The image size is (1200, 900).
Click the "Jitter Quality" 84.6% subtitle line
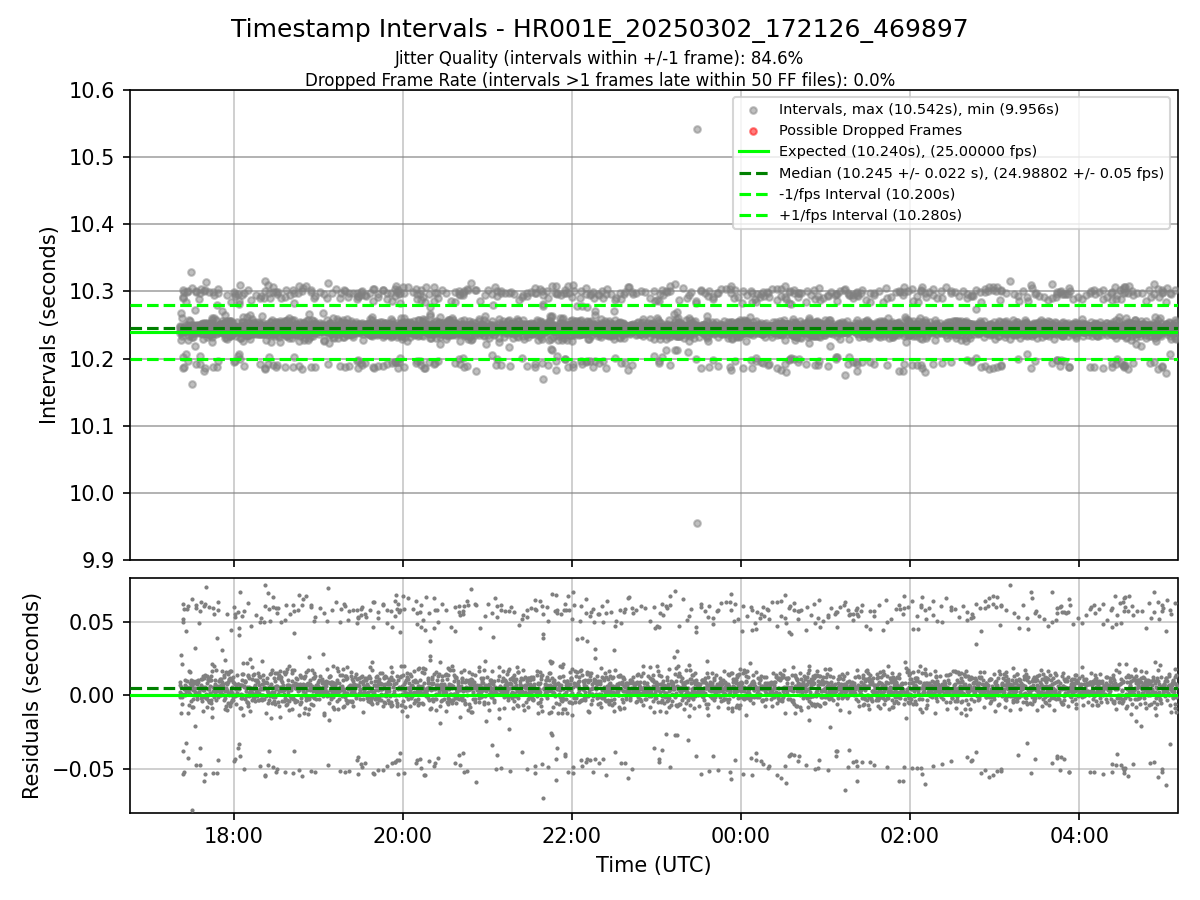599,58
